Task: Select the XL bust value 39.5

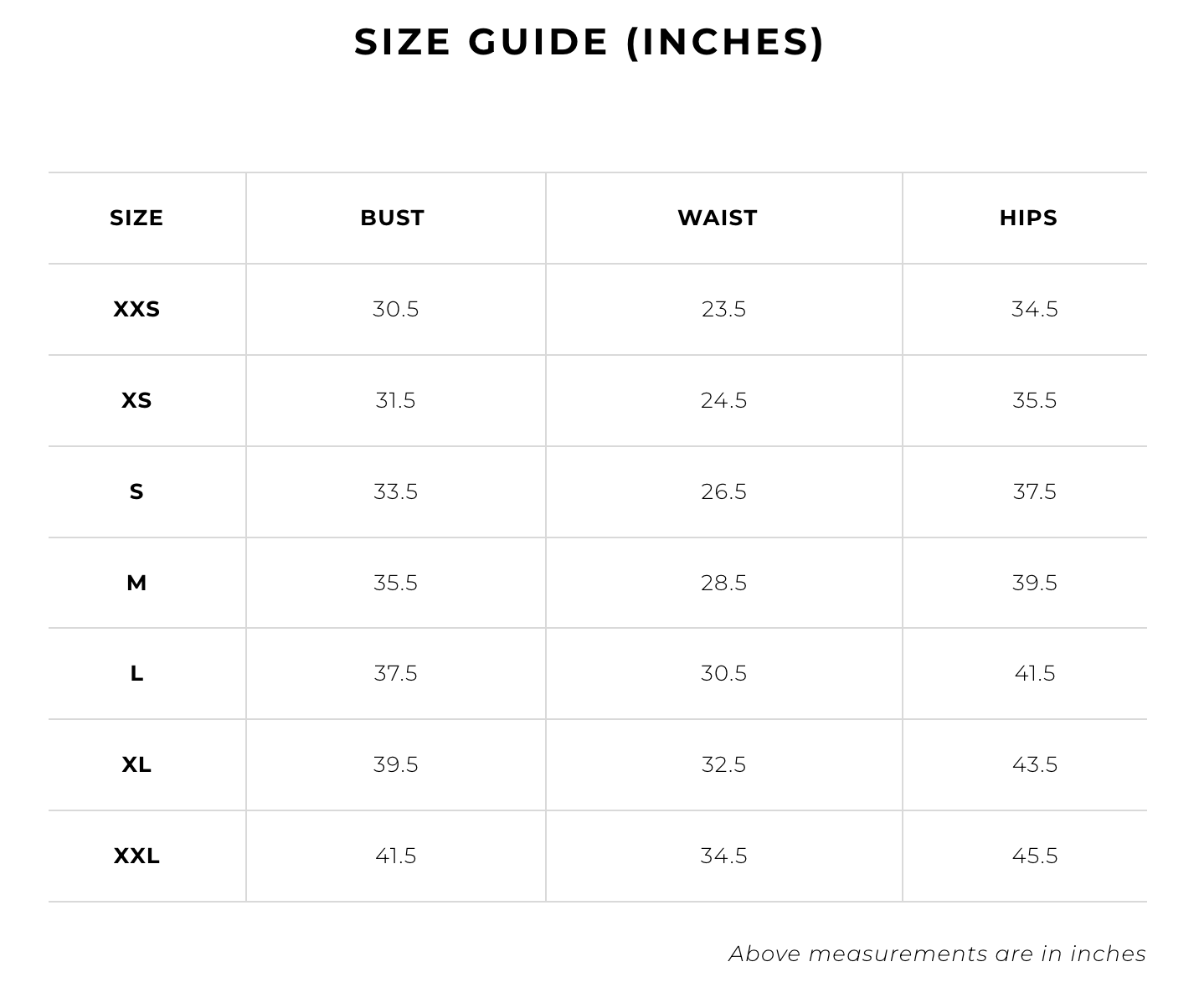Action: 395,764
